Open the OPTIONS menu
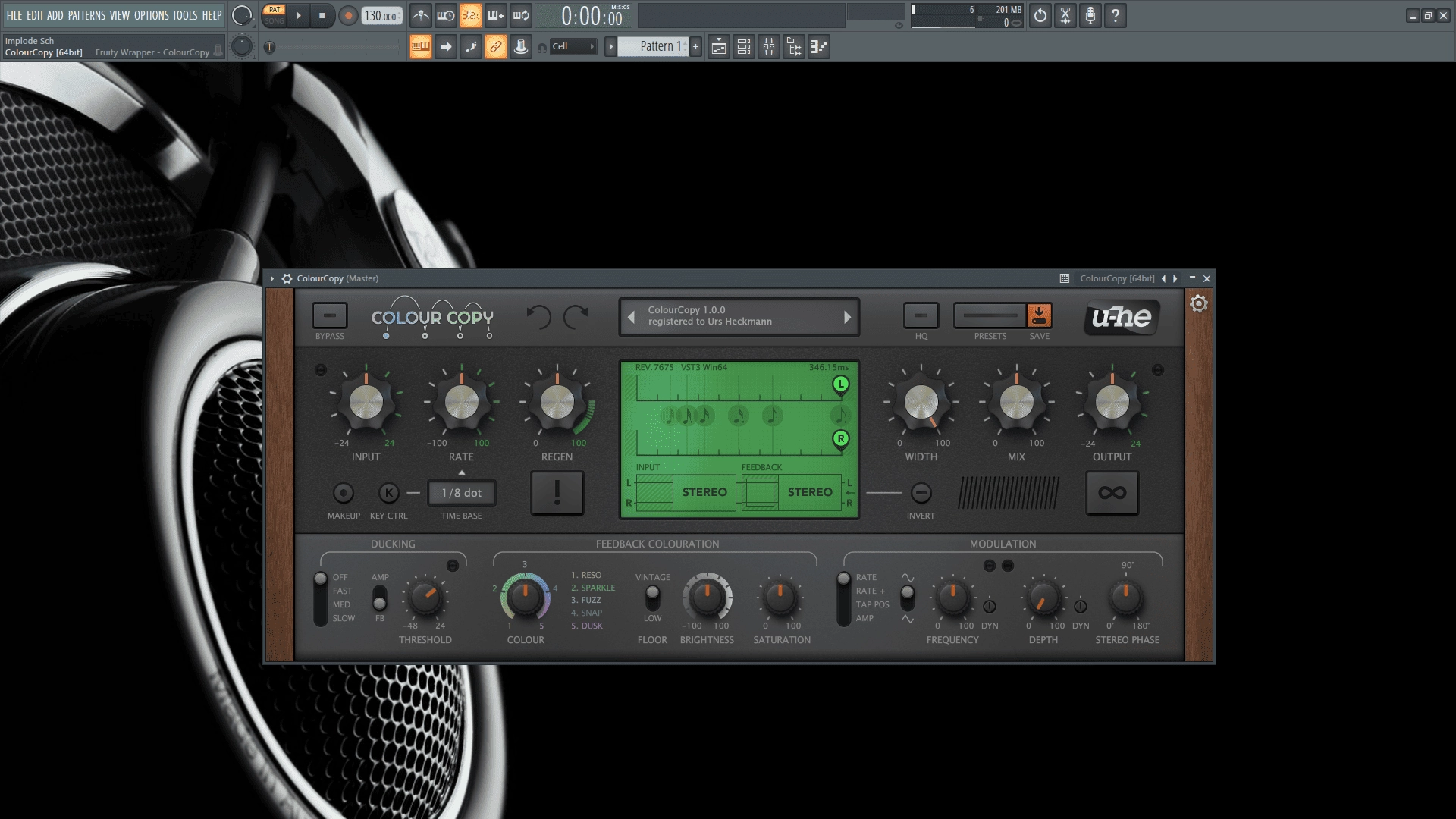Viewport: 1456px width, 819px height. pyautogui.click(x=152, y=15)
